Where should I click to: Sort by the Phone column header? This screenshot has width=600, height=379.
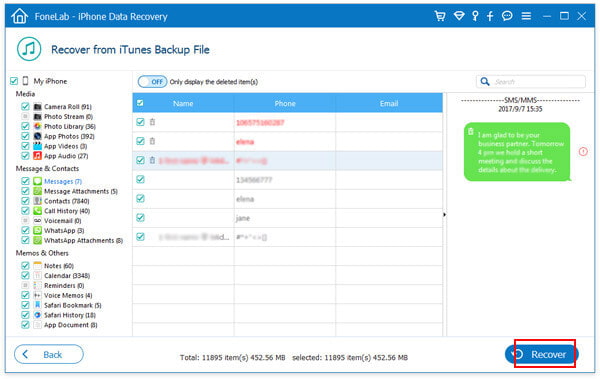pos(285,103)
